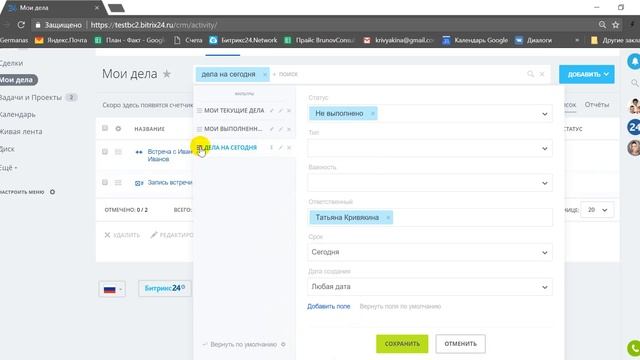
Task: Click the browser address bar URL
Action: coord(153,25)
